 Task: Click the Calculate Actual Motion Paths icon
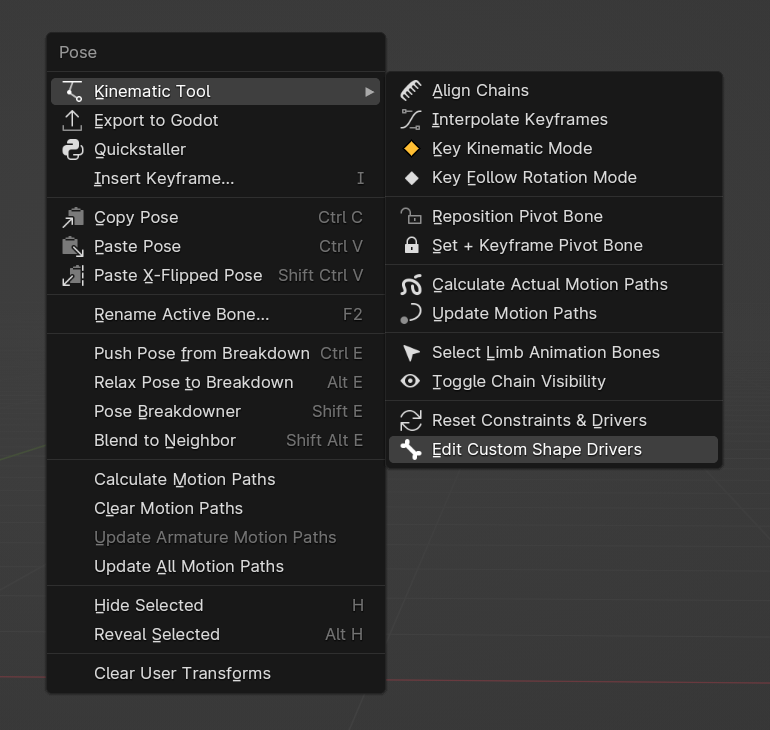point(411,284)
